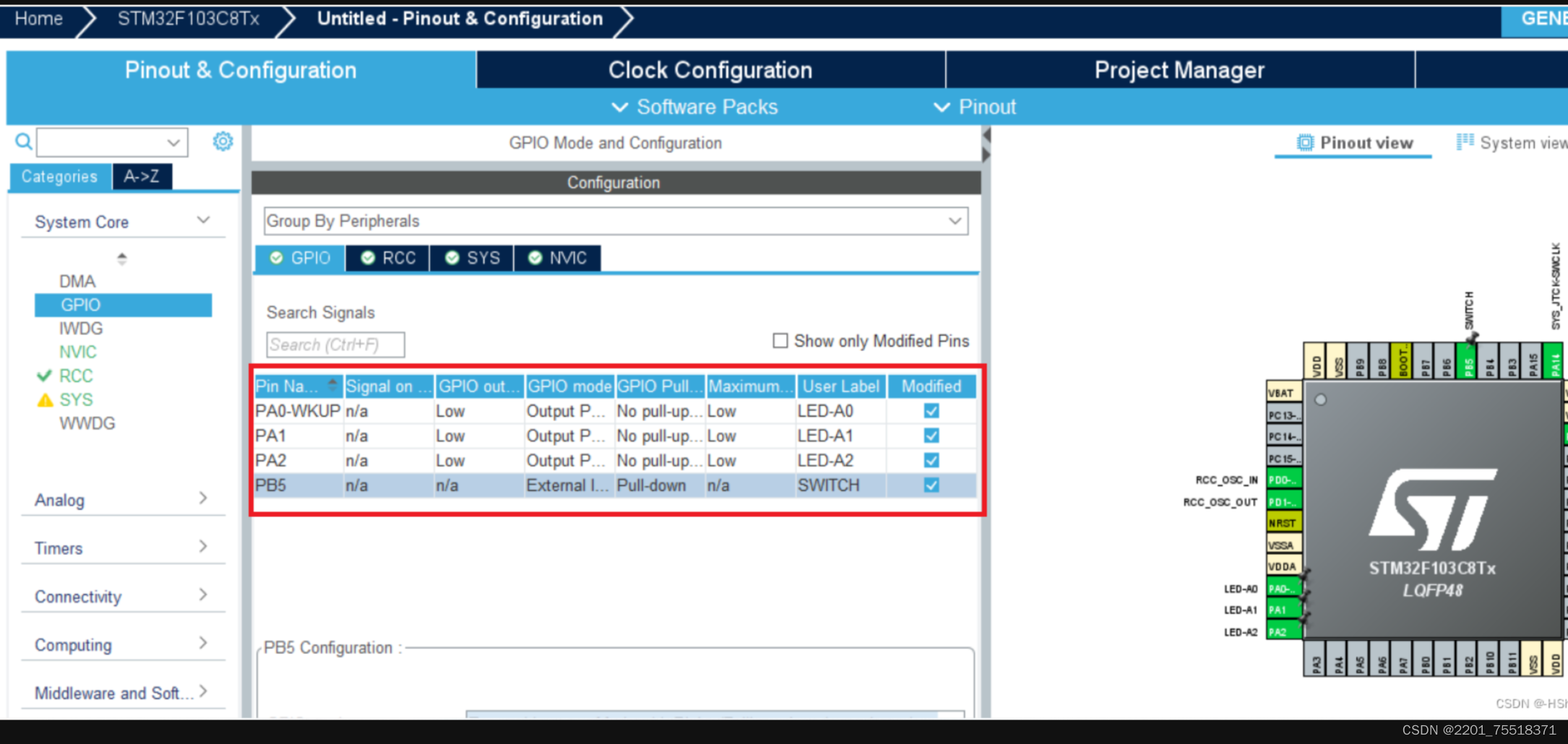The width and height of the screenshot is (1568, 744).
Task: Click the SYS warning triangle icon
Action: [45, 399]
